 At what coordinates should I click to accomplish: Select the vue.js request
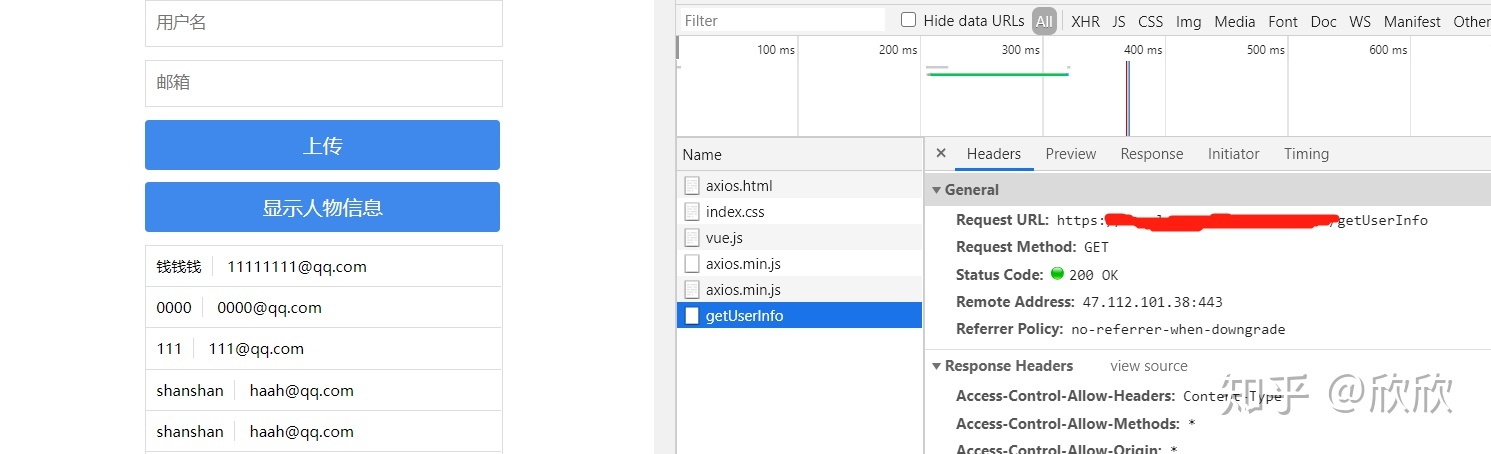pyautogui.click(x=799, y=237)
